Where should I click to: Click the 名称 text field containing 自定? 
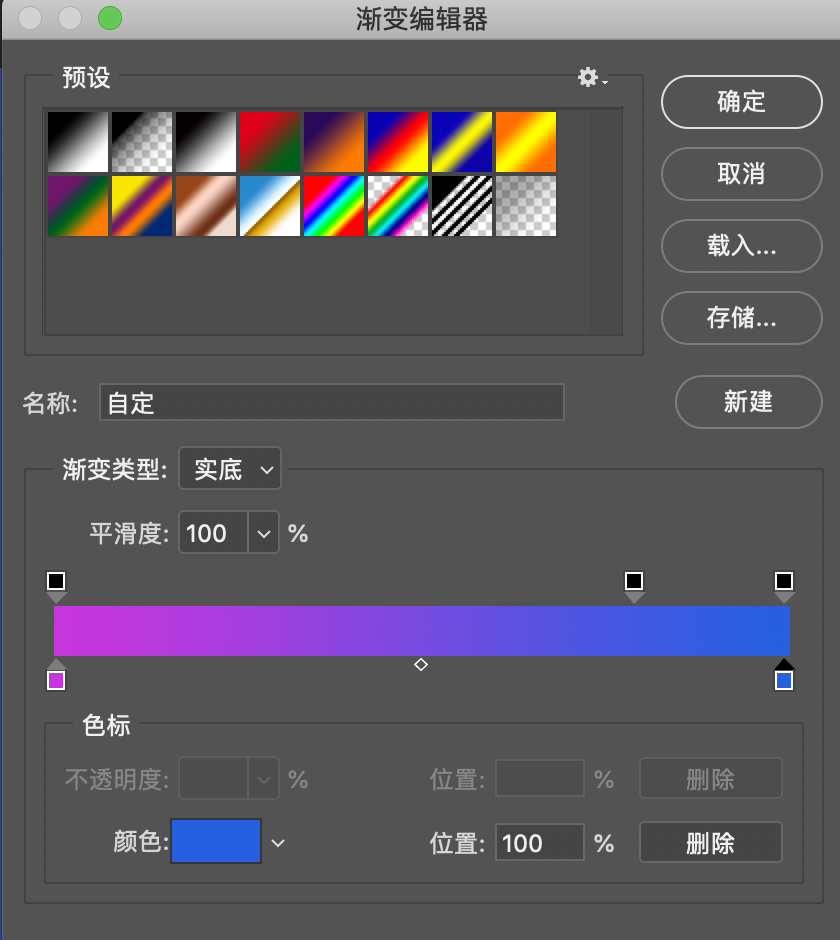point(332,402)
